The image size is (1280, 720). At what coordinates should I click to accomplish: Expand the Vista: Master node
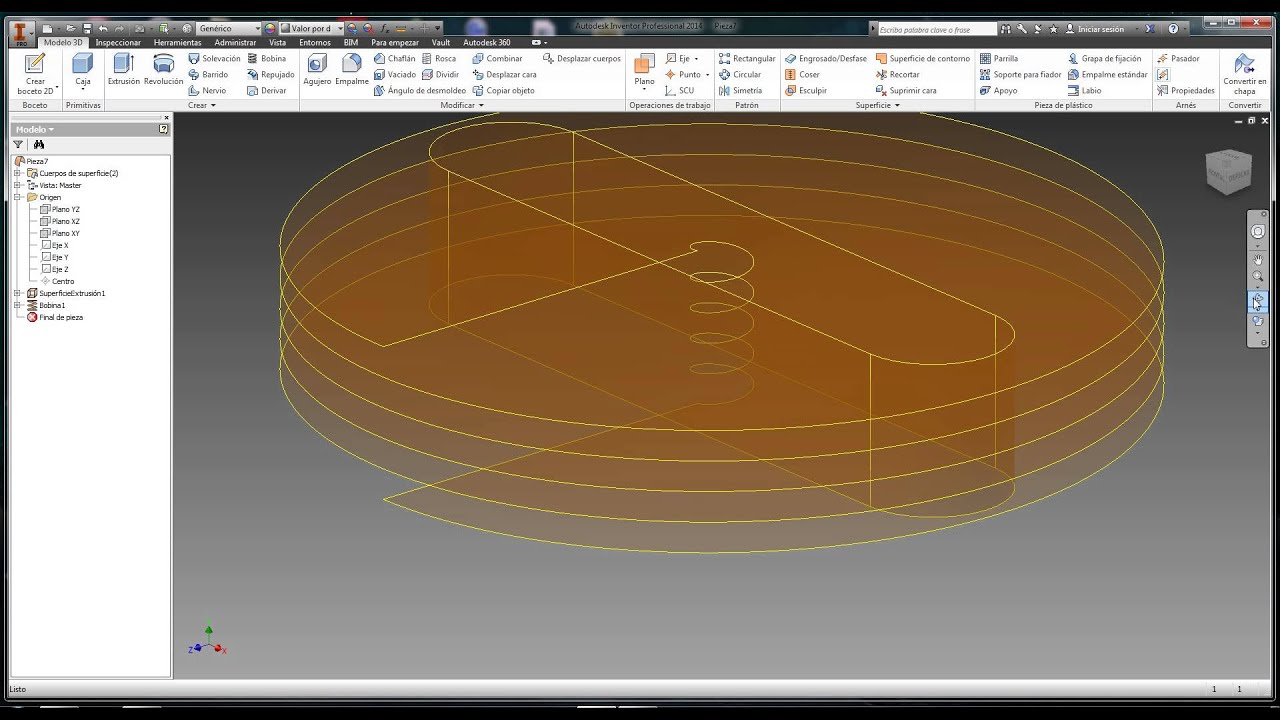coord(17,185)
